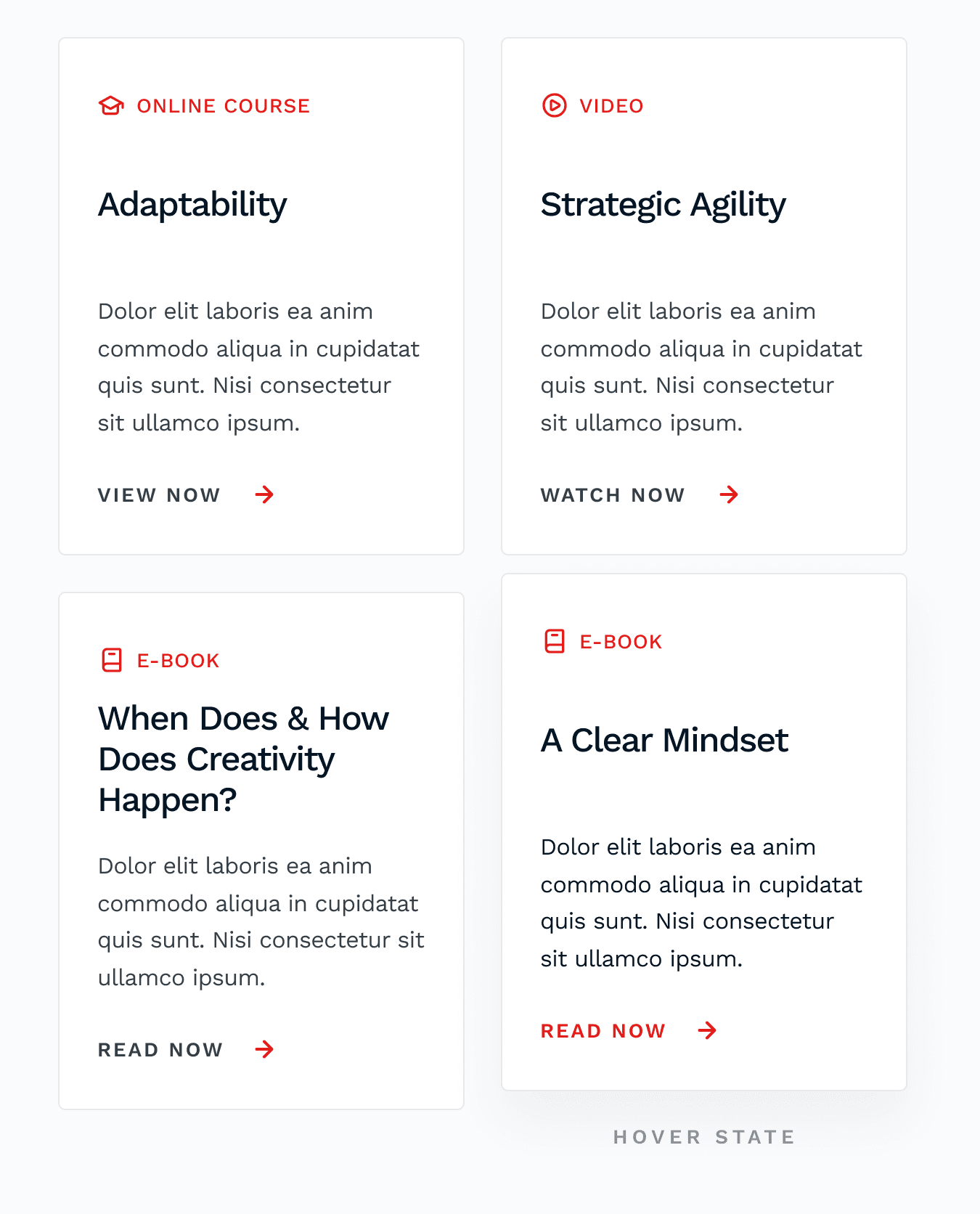This screenshot has height=1214, width=980.
Task: Open the Strategic Agility video title
Action: 663,205
